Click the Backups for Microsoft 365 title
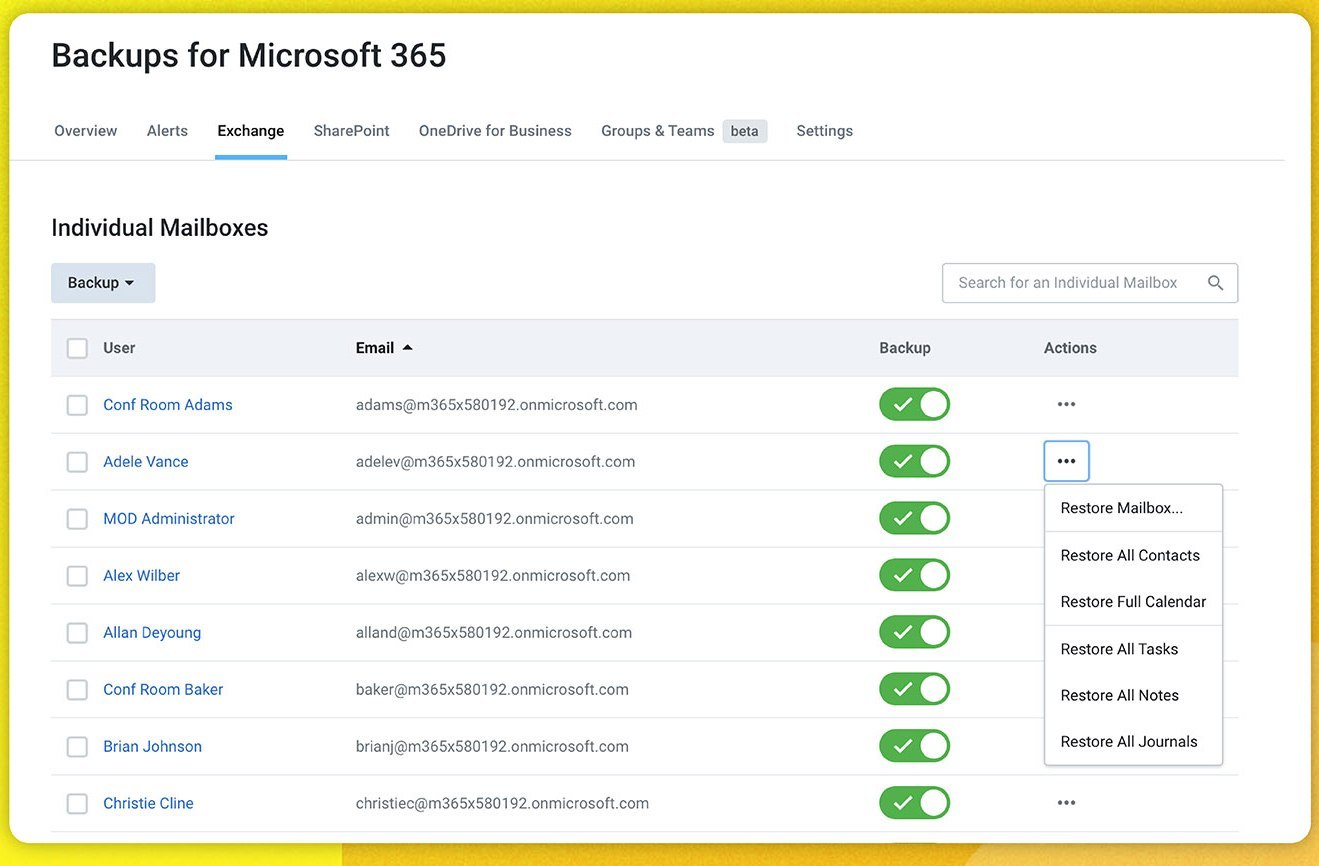Viewport: 1319px width, 866px height. (249, 55)
